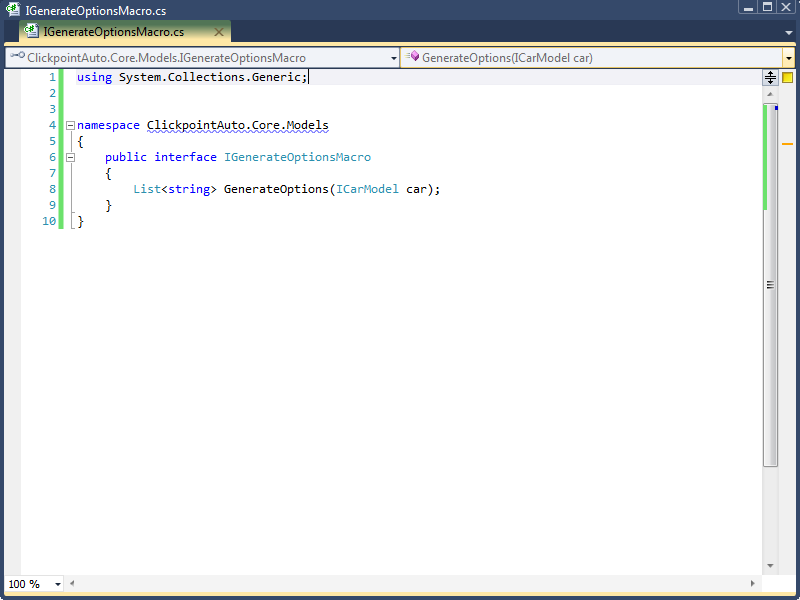The width and height of the screenshot is (800, 600).
Task: Click line number 1 in the margin
Action: click(53, 78)
